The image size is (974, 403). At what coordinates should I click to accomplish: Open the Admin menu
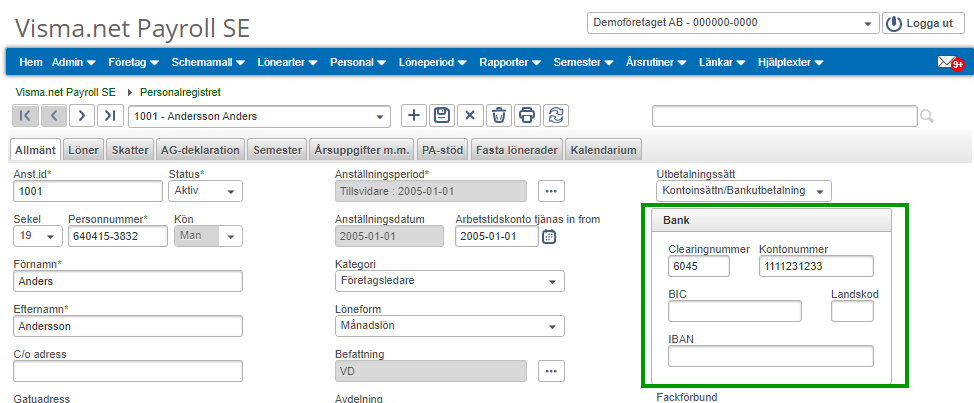[73, 62]
